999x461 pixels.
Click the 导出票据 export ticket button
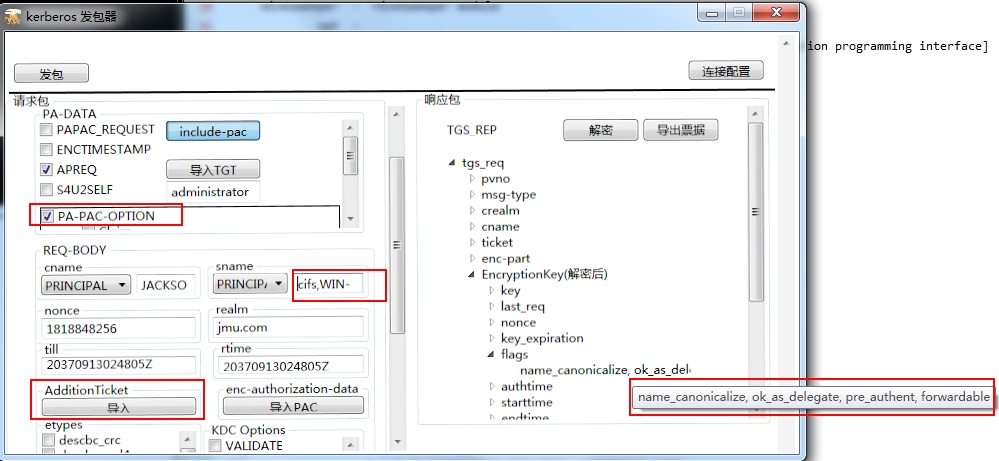coord(686,130)
